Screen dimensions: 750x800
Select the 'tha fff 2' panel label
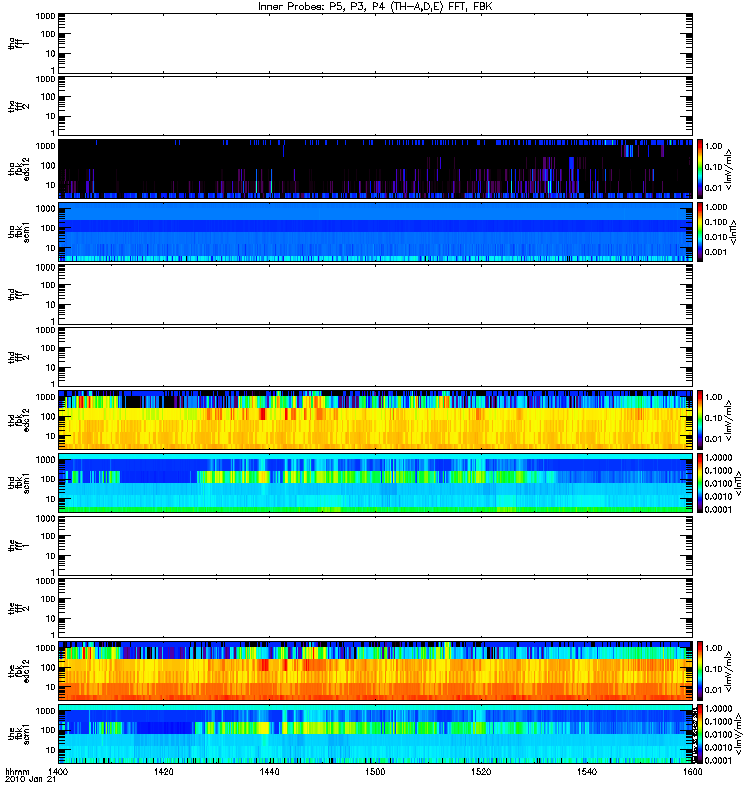tap(19, 107)
